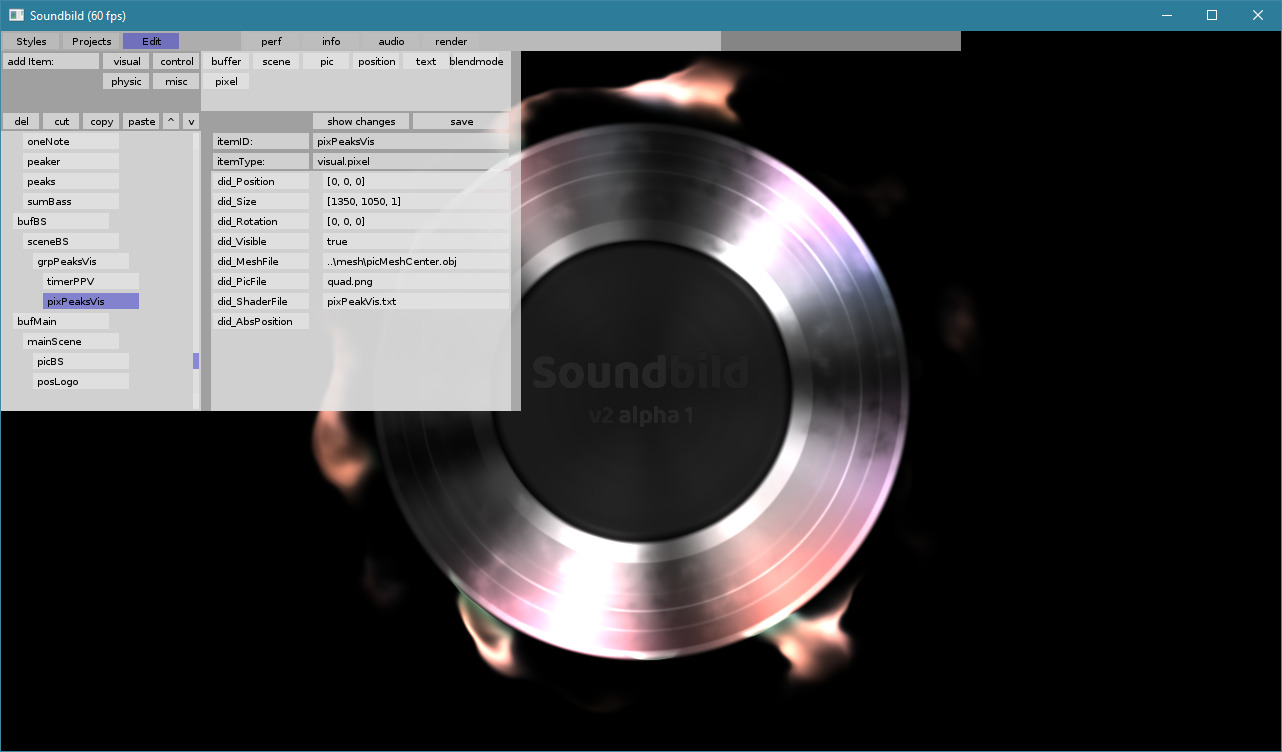Click the tree scrollbar thumb
Screen dimensions: 1282x752
(x=196, y=361)
